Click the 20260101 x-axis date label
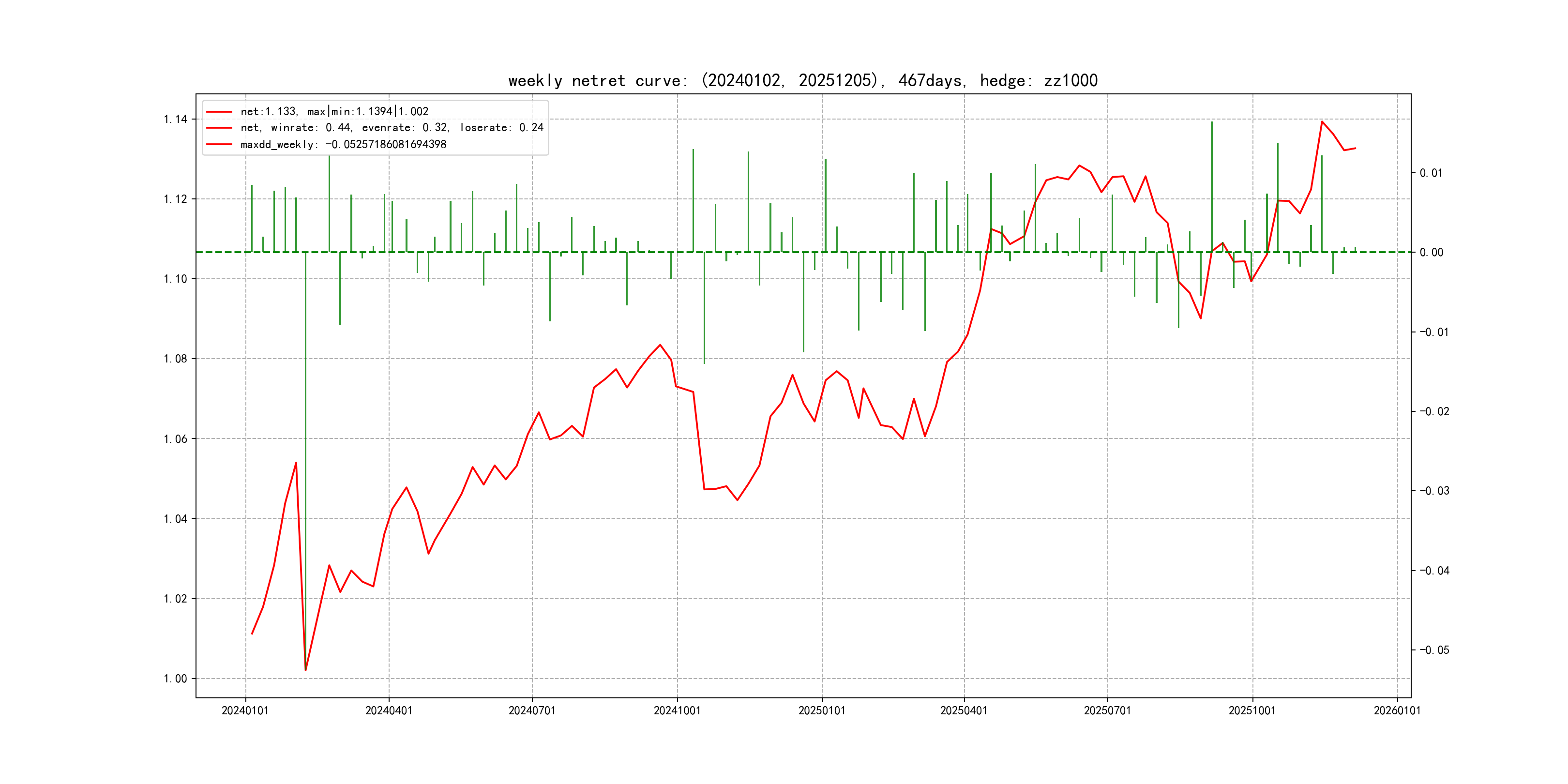The height and width of the screenshot is (784, 1568). 1397,711
